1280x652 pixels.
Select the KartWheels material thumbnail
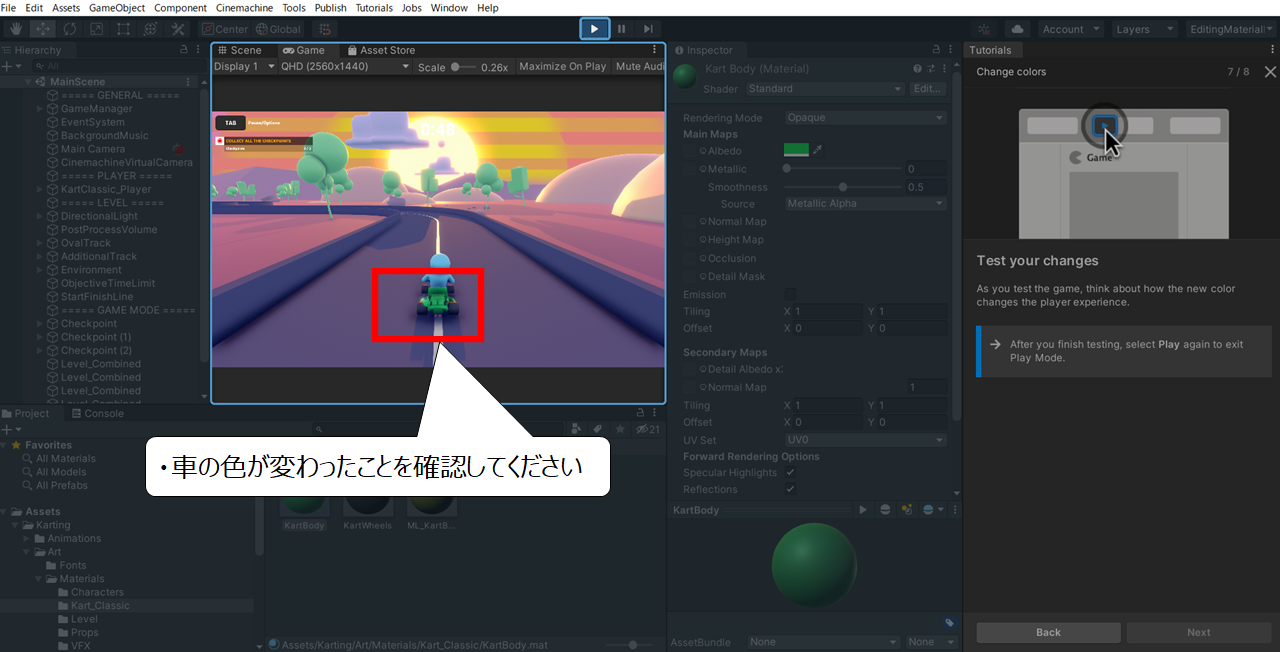click(x=367, y=507)
